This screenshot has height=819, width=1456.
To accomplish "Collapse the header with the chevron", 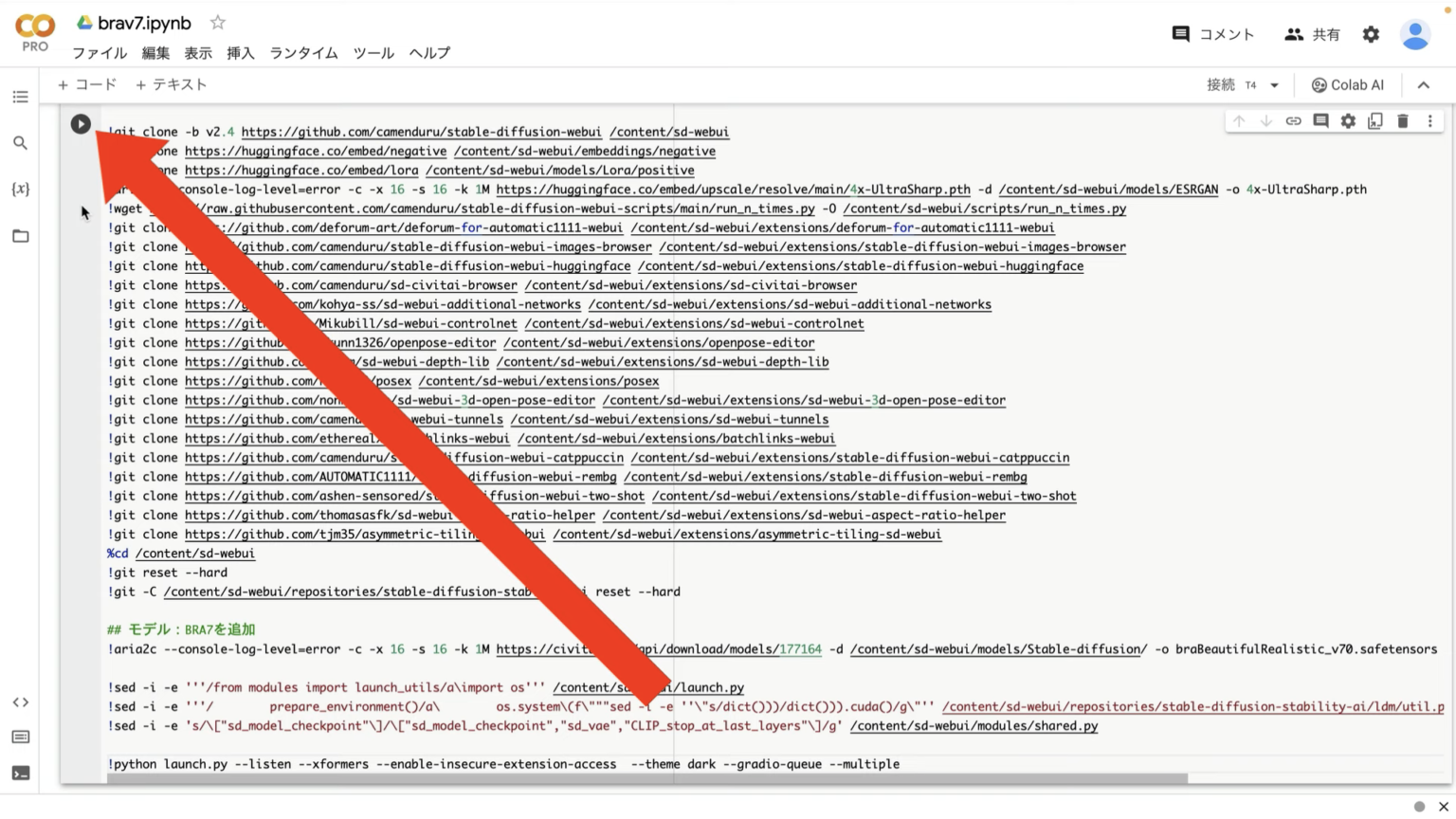I will (1424, 84).
